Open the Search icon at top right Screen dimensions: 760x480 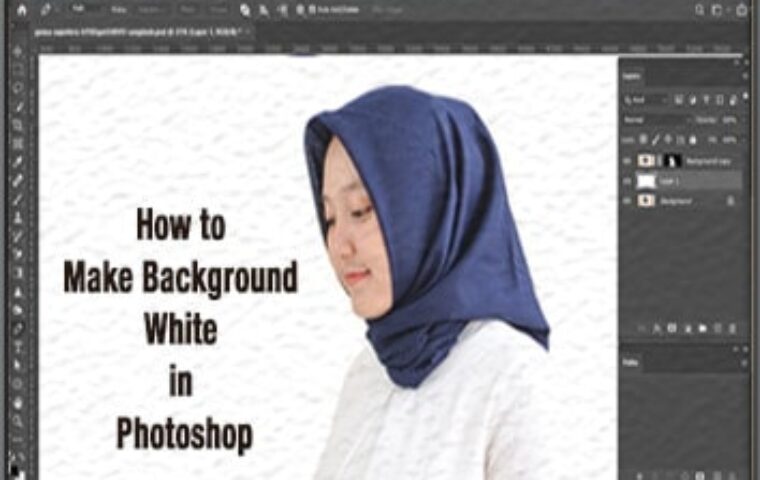pyautogui.click(x=700, y=10)
